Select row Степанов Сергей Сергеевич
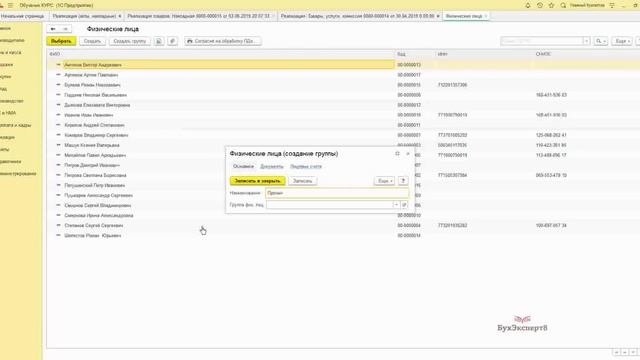The width and height of the screenshot is (640, 360). coord(343,225)
